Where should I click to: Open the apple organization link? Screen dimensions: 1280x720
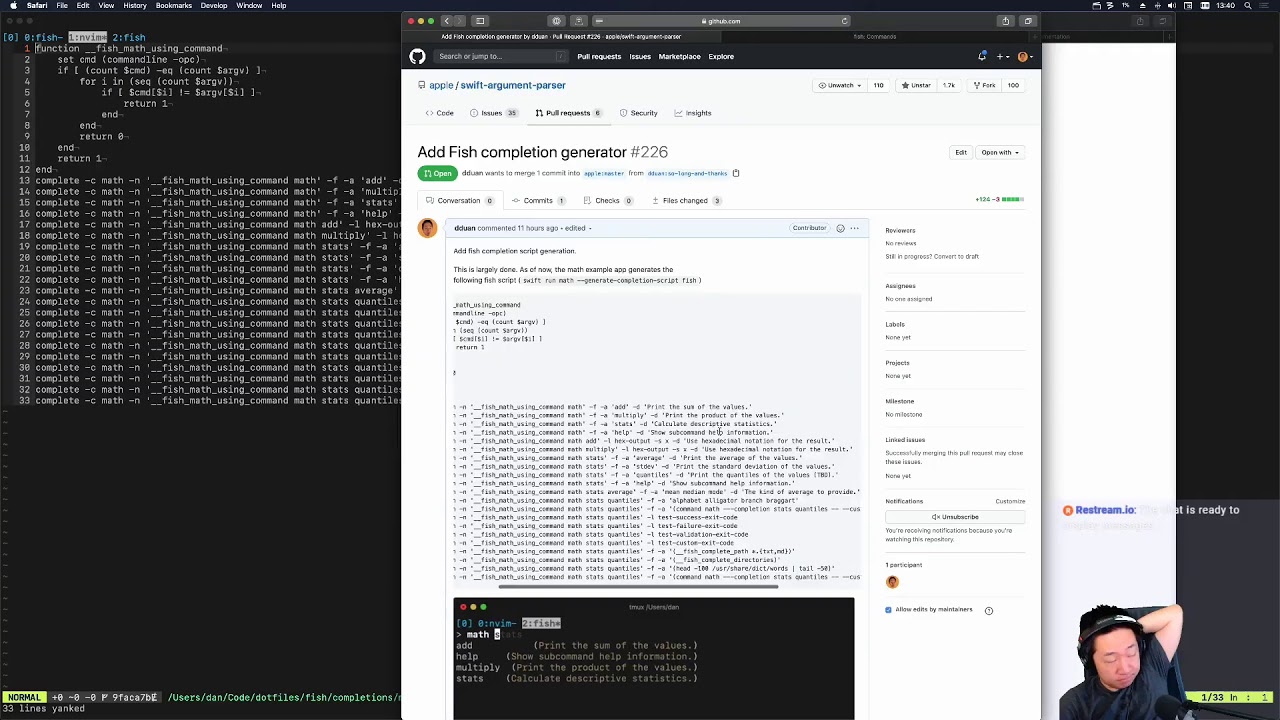click(x=441, y=86)
